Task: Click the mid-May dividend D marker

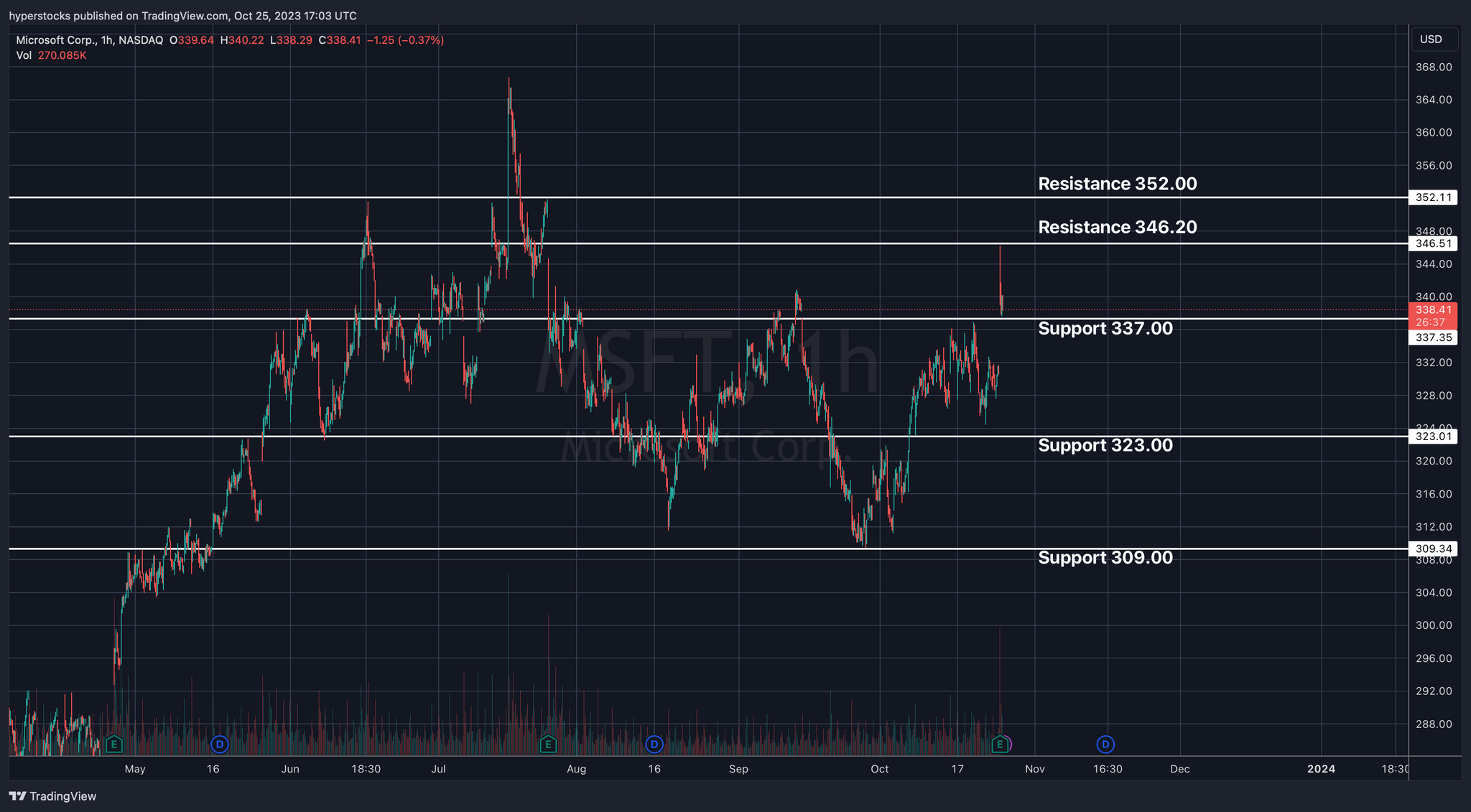Action: [220, 744]
